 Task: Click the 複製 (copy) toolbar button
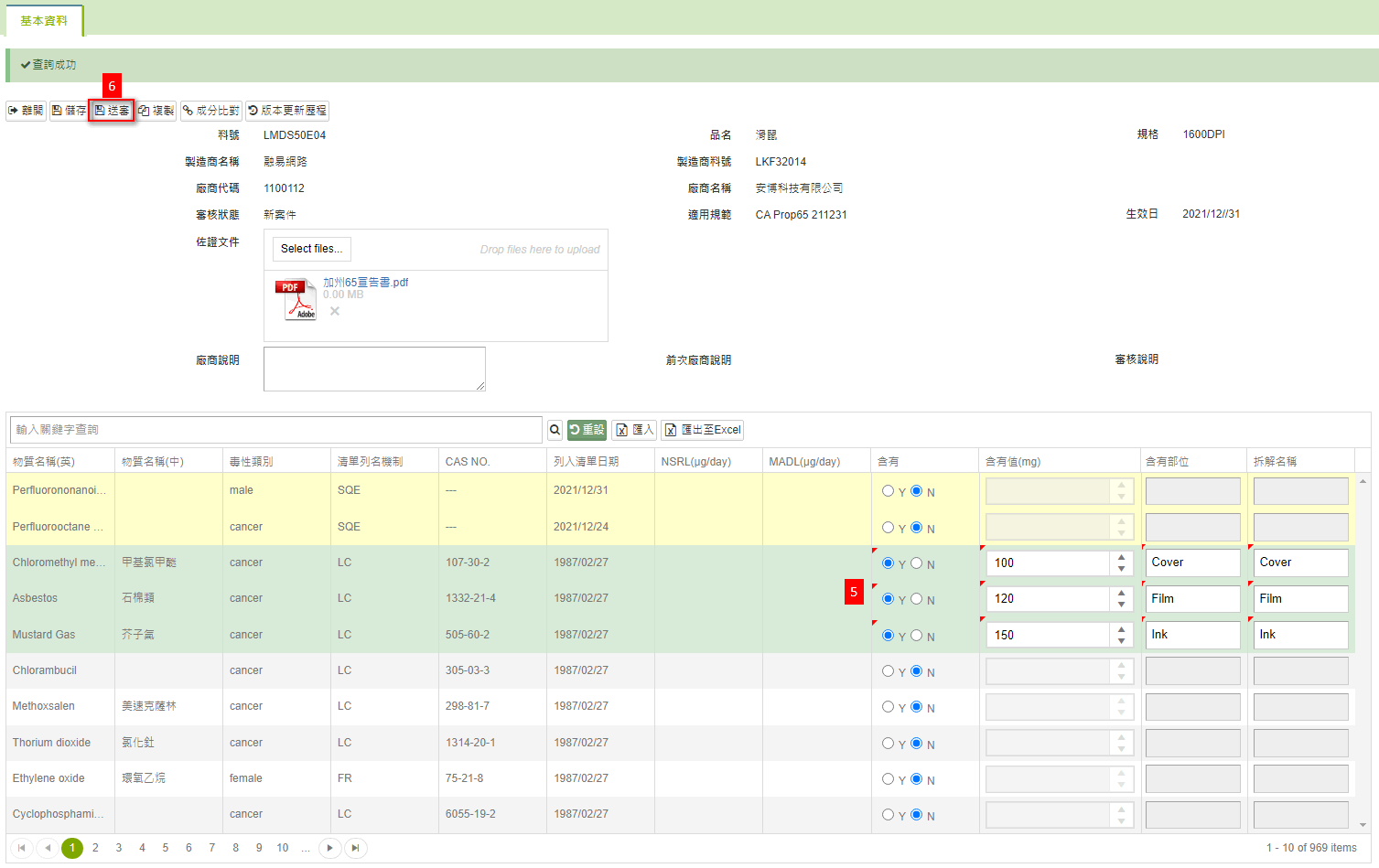156,111
